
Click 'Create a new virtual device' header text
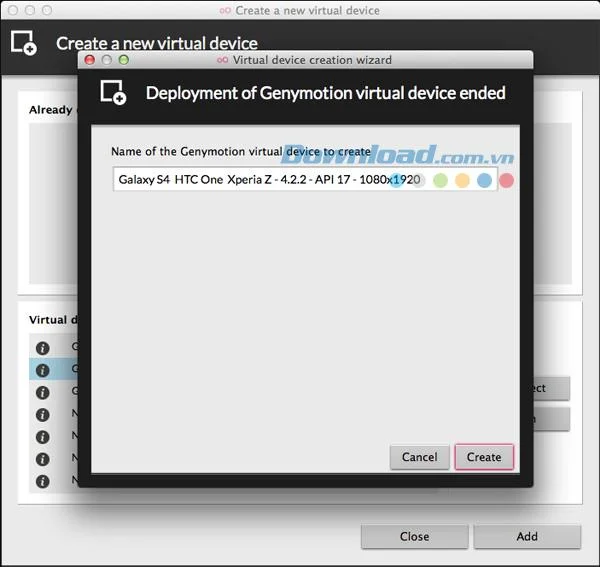click(x=157, y=43)
